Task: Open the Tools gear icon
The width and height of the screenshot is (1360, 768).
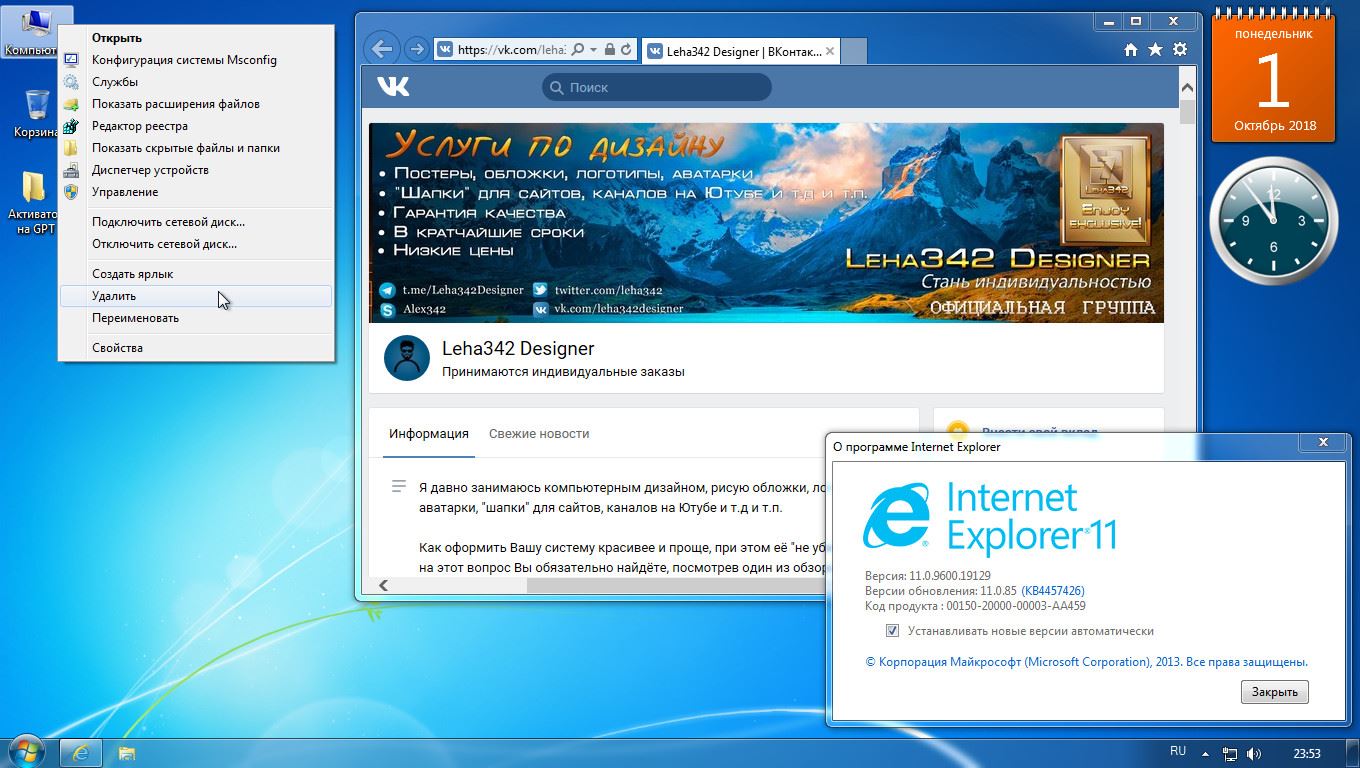Action: click(x=1180, y=50)
